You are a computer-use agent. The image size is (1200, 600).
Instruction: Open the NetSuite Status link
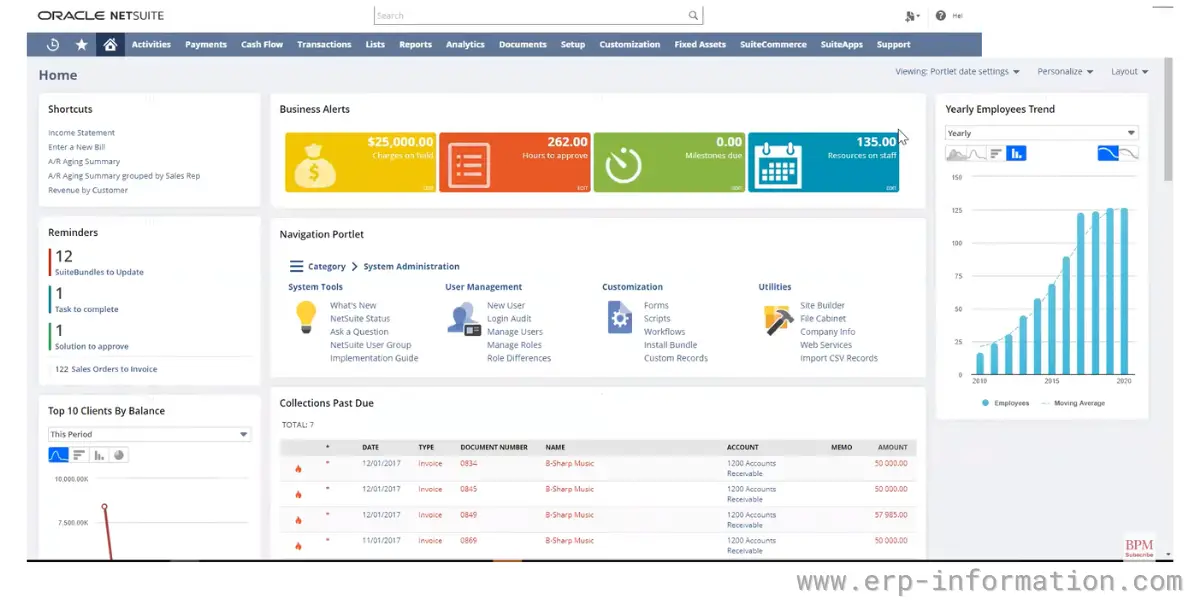point(360,319)
